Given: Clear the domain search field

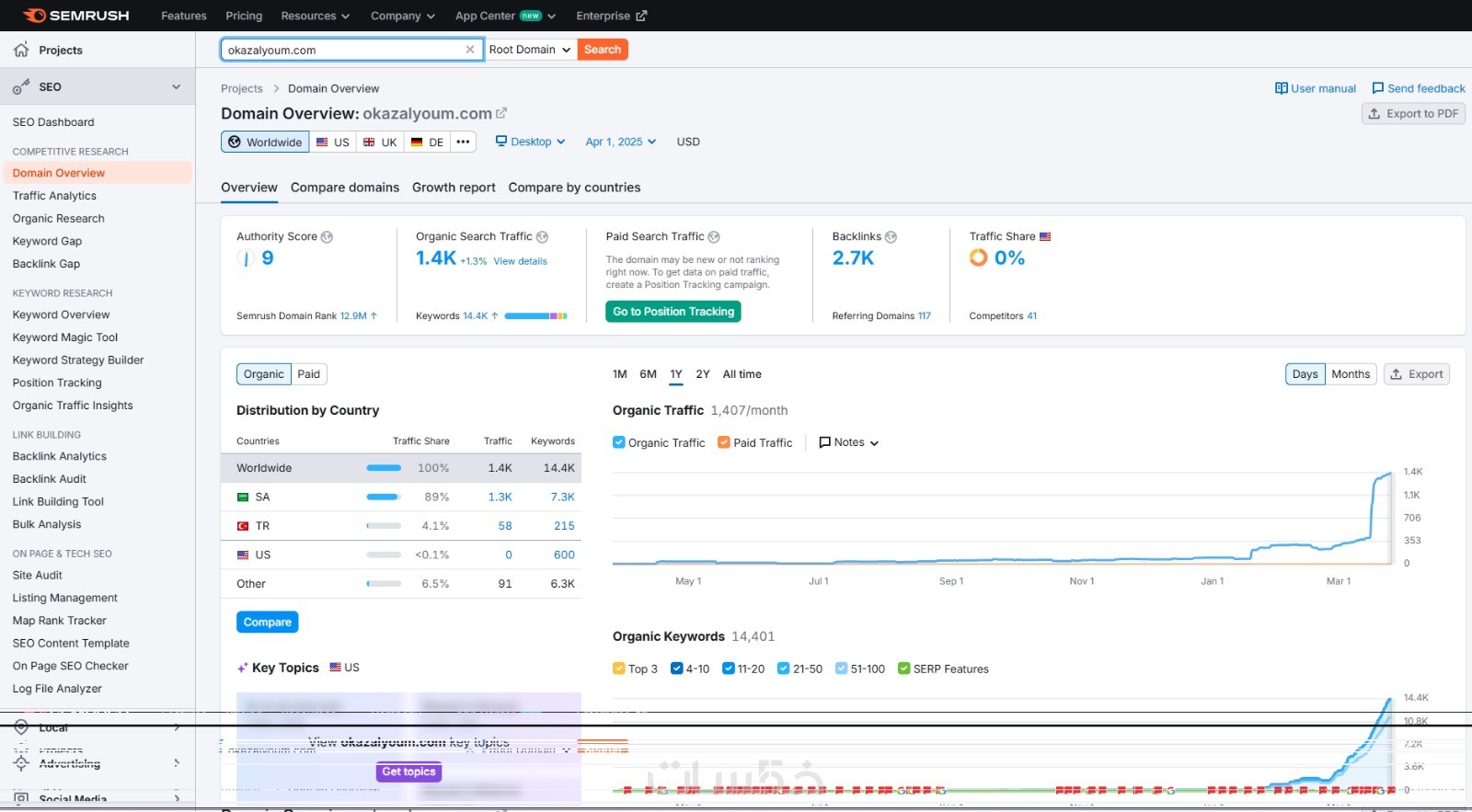Looking at the screenshot, I should click(470, 50).
